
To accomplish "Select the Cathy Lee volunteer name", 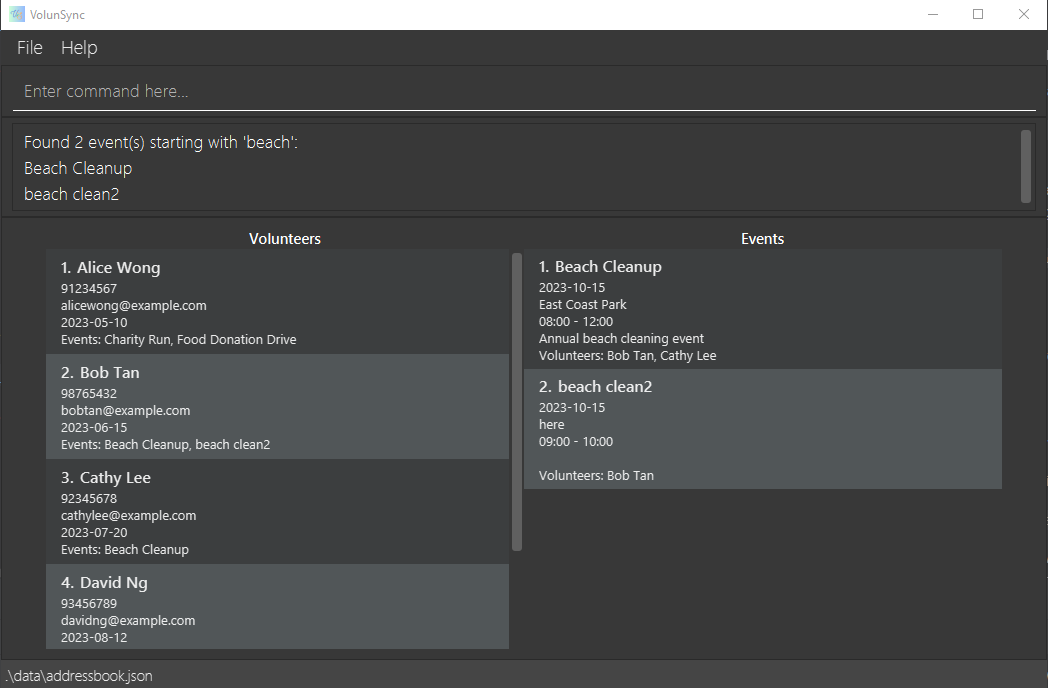I will click(115, 477).
